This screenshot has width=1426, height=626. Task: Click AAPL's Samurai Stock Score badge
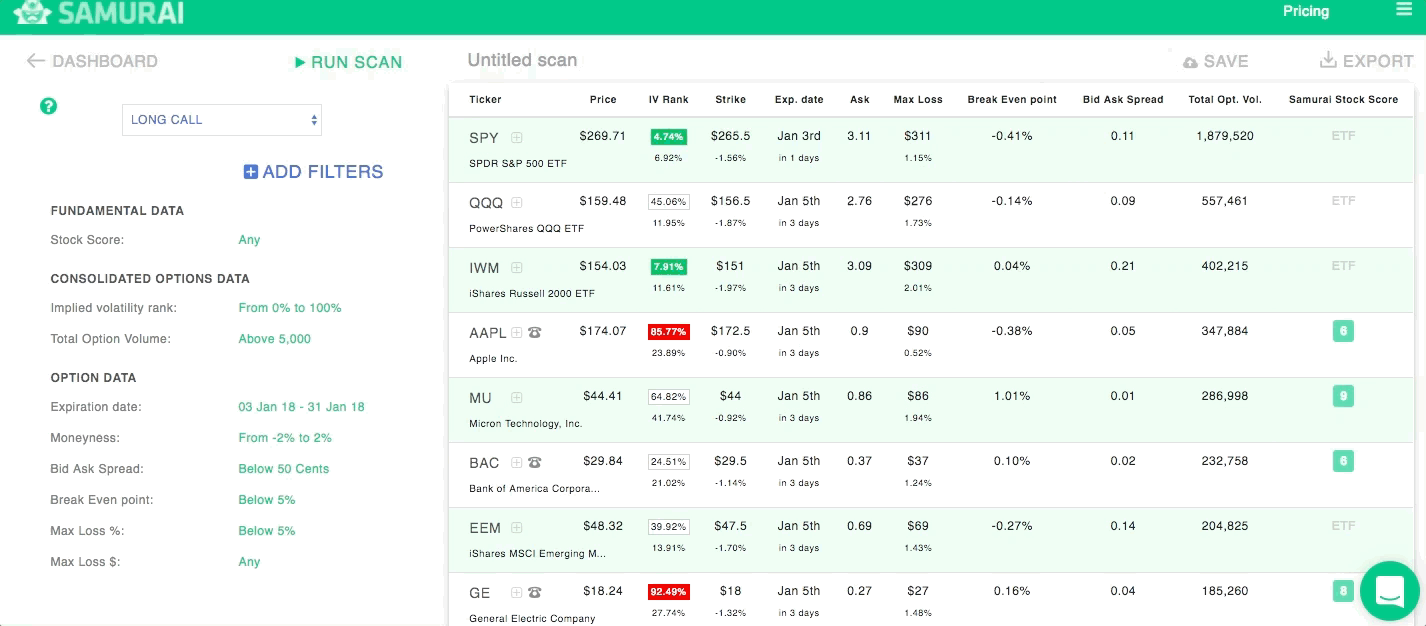pyautogui.click(x=1343, y=331)
